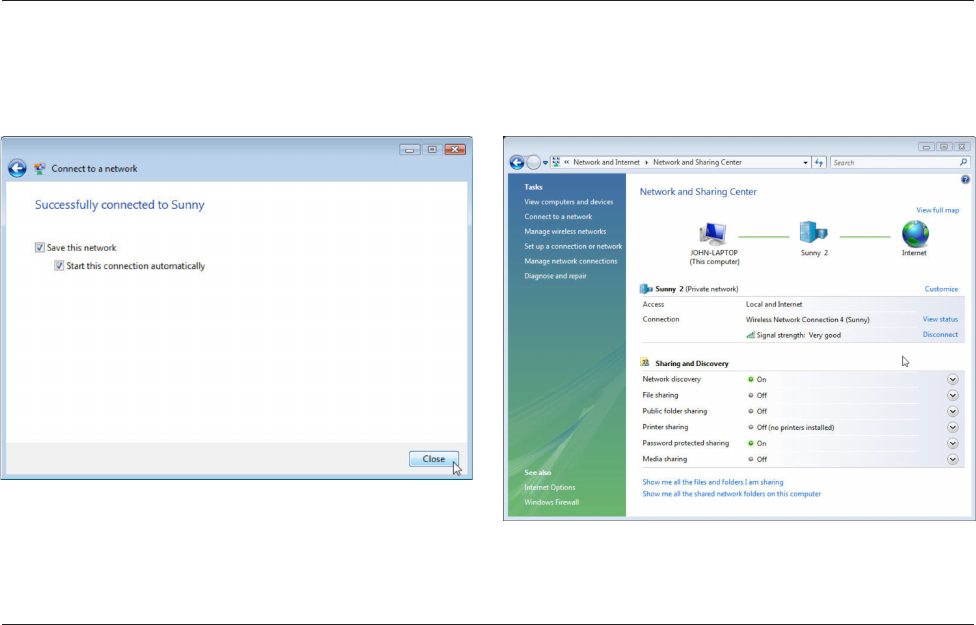Screen dimensions: 976x625
Task: Open Diagnose and repair task
Action: pyautogui.click(x=555, y=276)
